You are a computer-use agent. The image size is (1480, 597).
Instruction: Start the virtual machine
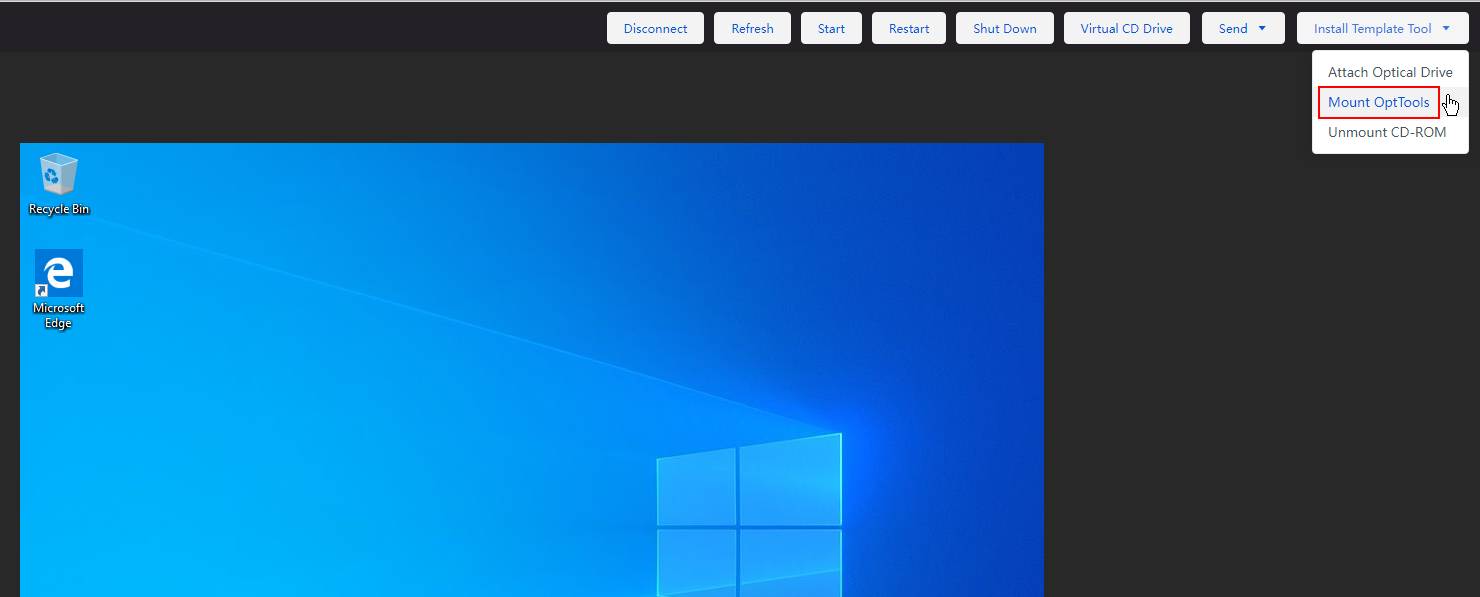click(831, 28)
